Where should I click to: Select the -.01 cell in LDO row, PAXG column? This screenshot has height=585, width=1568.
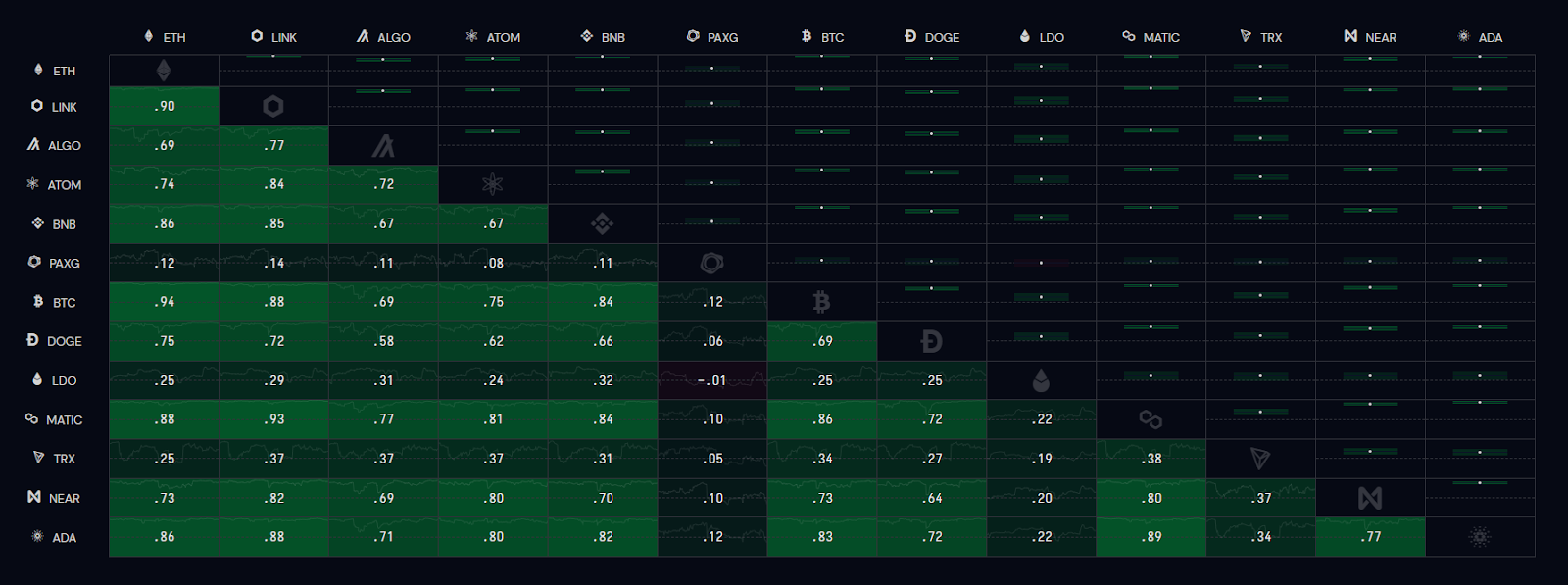[x=712, y=380]
